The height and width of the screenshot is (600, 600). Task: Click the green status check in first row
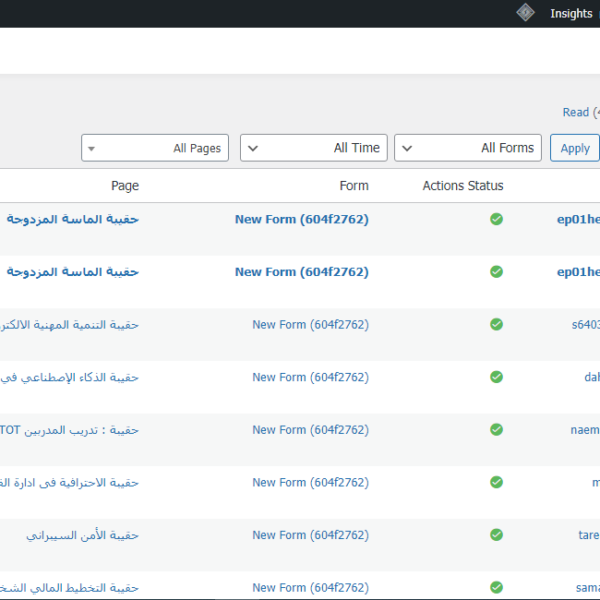496,219
